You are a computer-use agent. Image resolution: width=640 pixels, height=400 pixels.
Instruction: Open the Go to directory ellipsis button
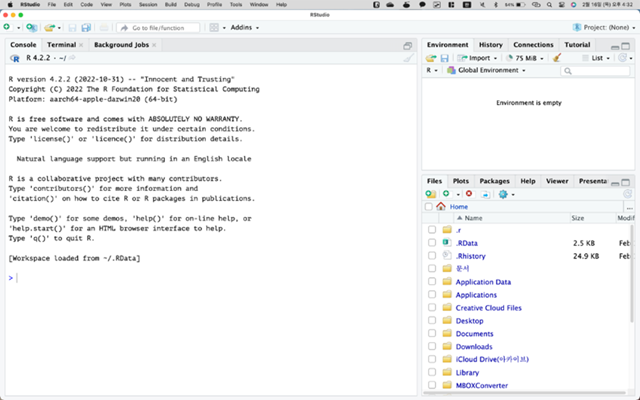coord(629,207)
